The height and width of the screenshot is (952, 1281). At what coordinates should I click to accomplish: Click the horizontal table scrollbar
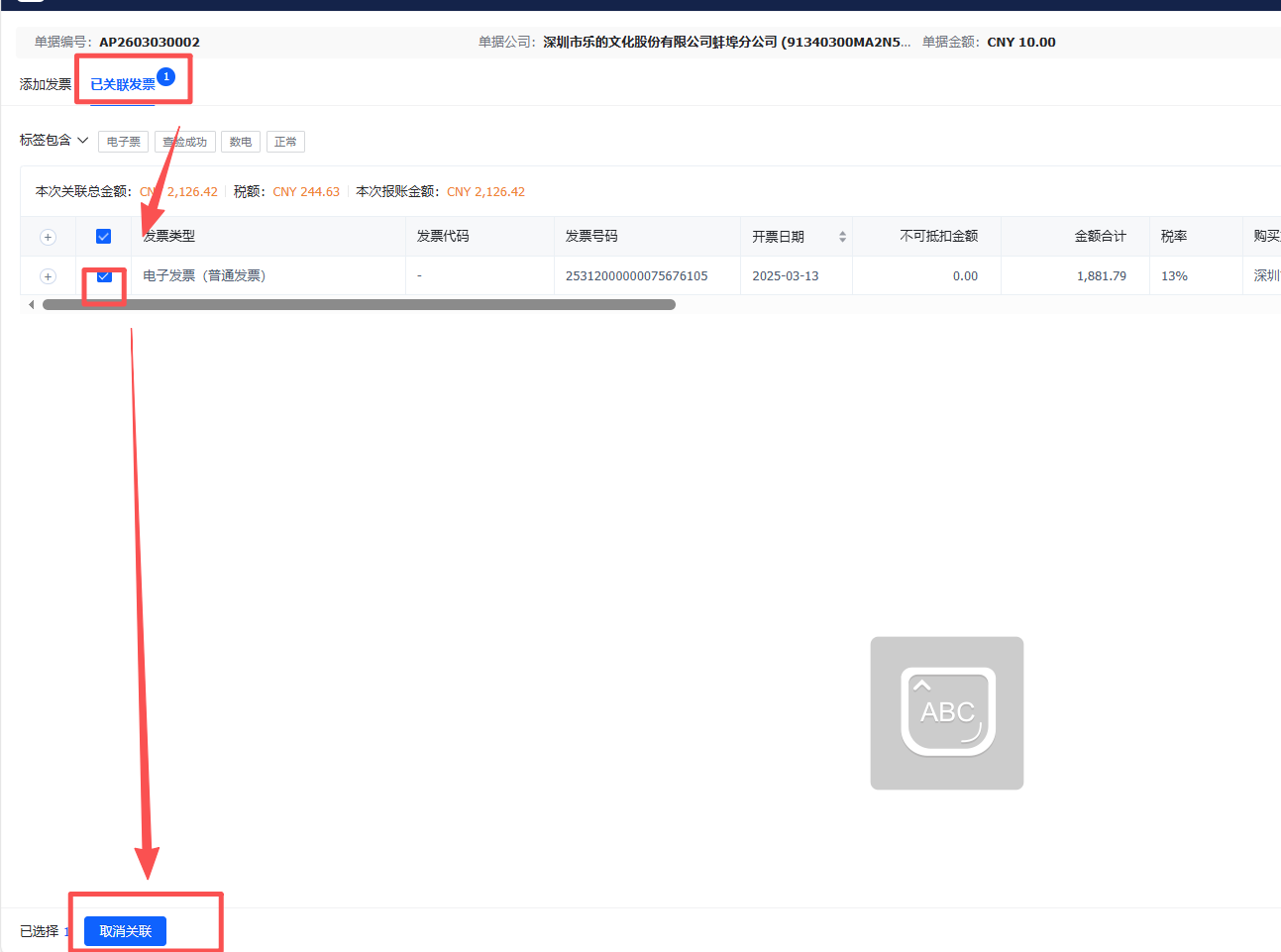(359, 305)
